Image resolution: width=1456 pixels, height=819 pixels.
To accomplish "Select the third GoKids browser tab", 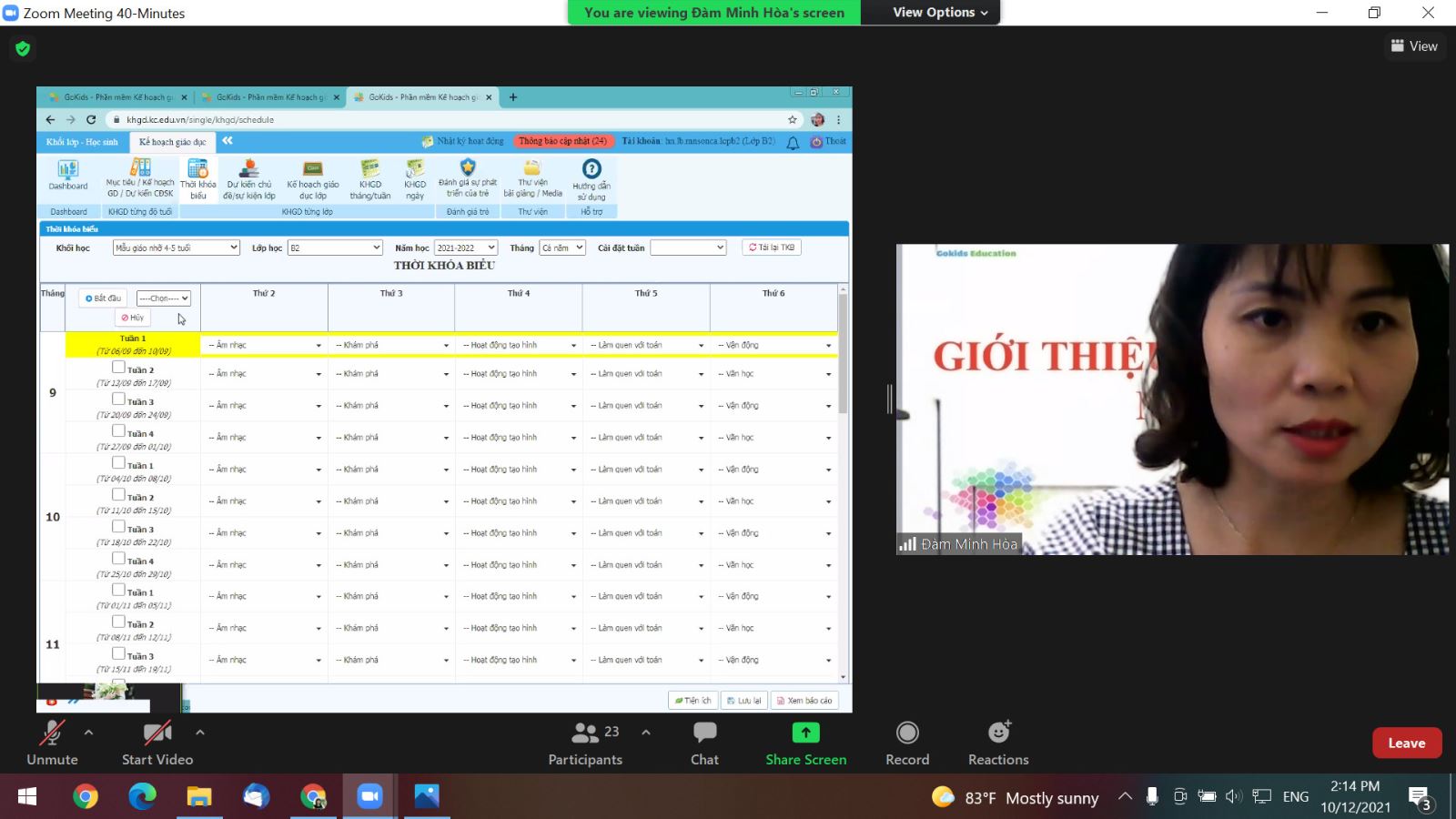I will click(419, 97).
